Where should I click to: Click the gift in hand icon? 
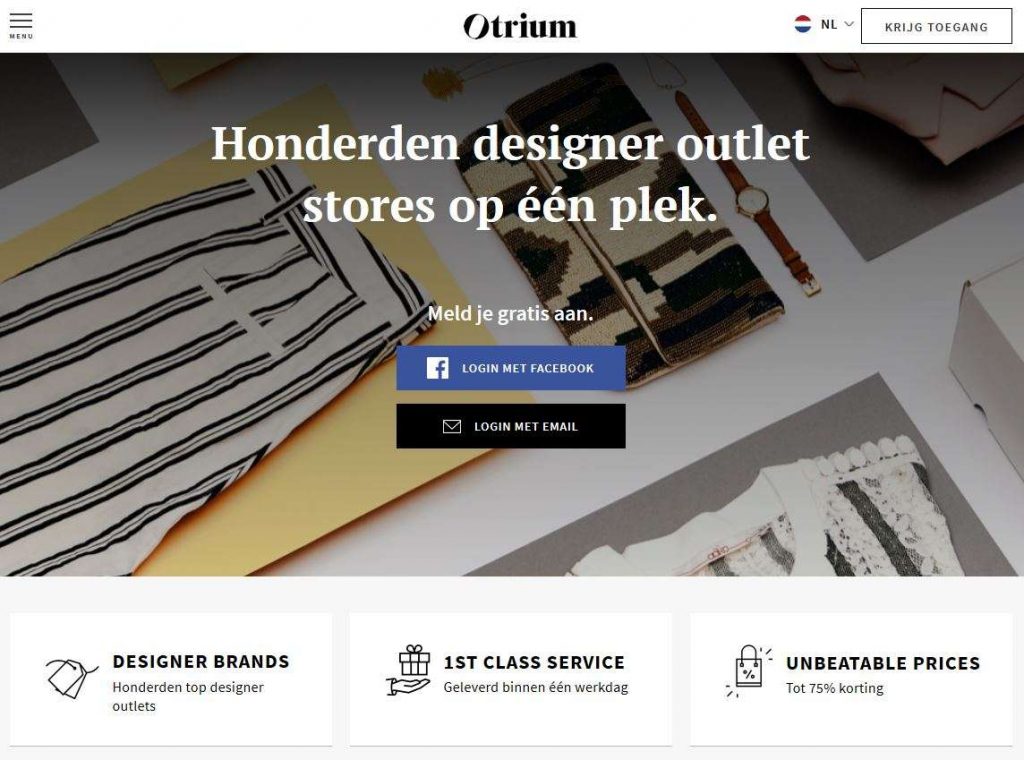(x=408, y=671)
